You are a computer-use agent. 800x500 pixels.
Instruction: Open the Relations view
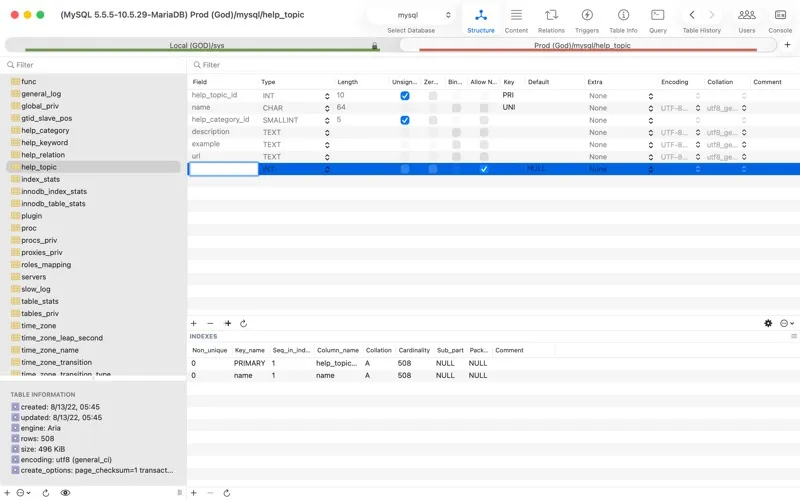[x=551, y=21]
